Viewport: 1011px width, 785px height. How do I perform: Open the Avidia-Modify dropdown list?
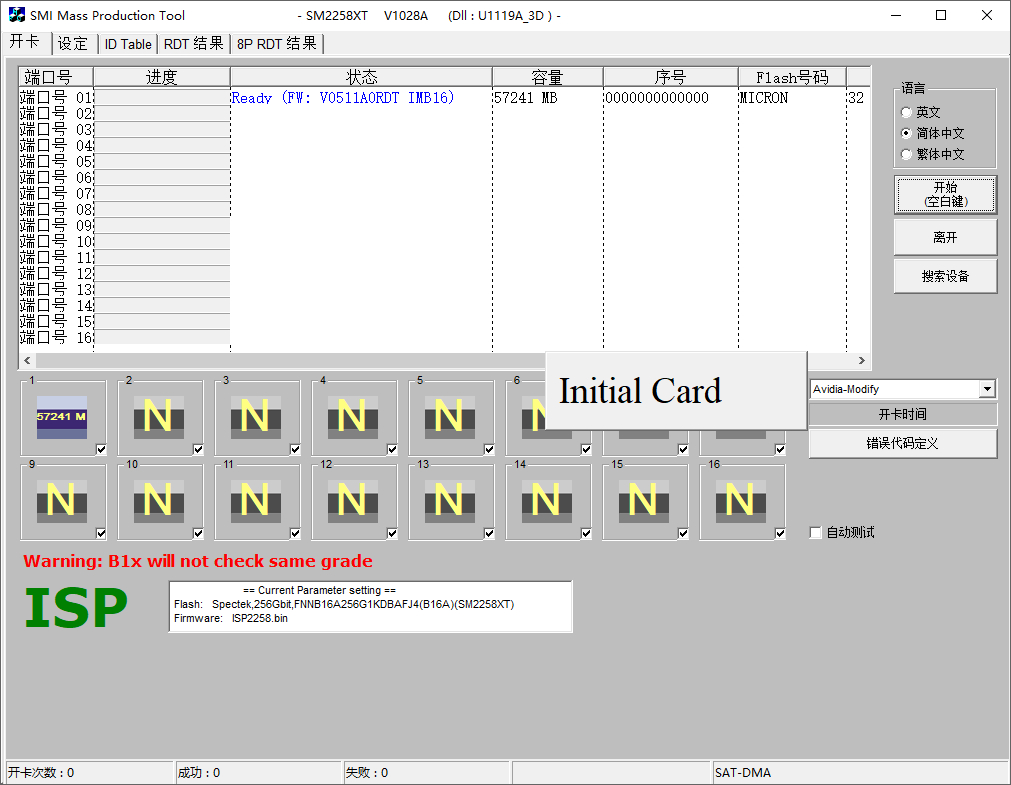click(987, 389)
